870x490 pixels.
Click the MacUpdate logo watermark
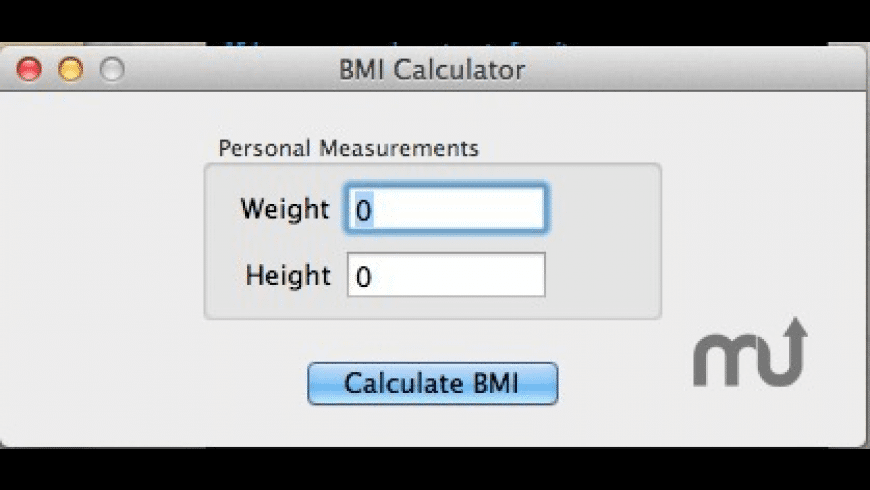(750, 352)
